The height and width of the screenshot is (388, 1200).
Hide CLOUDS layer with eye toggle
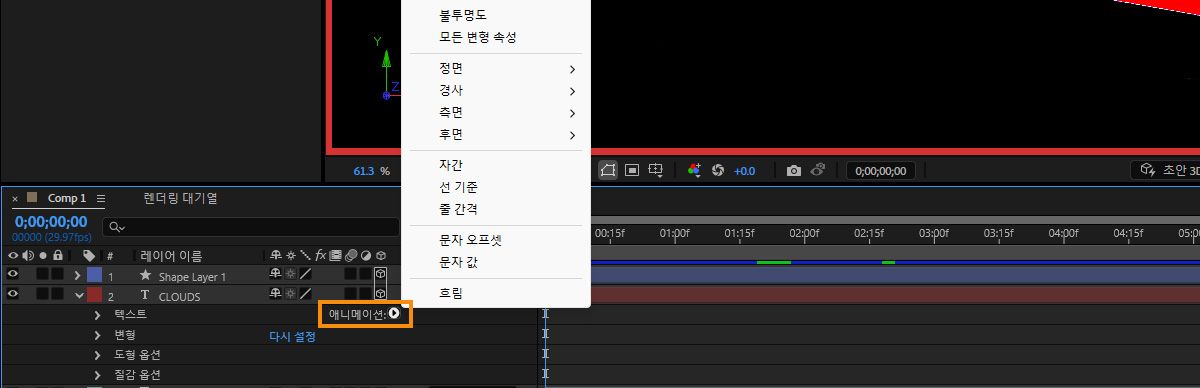tap(13, 295)
